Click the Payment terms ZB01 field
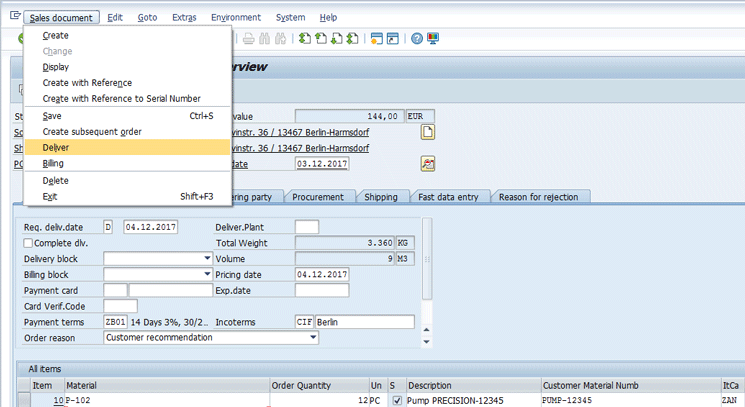745x407 pixels. click(115, 322)
